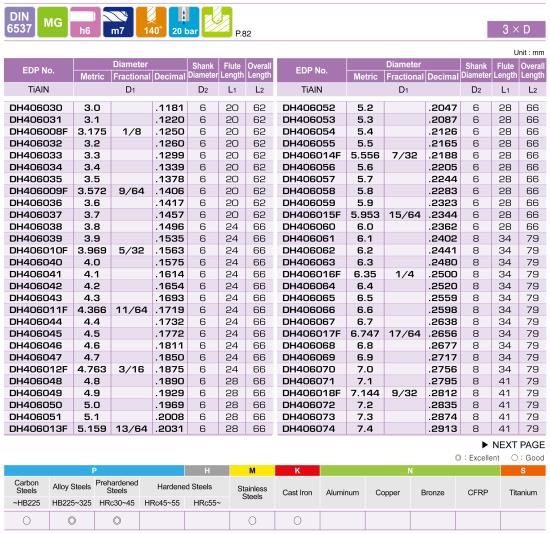Select the Cast Iron suitability circle

(297, 521)
